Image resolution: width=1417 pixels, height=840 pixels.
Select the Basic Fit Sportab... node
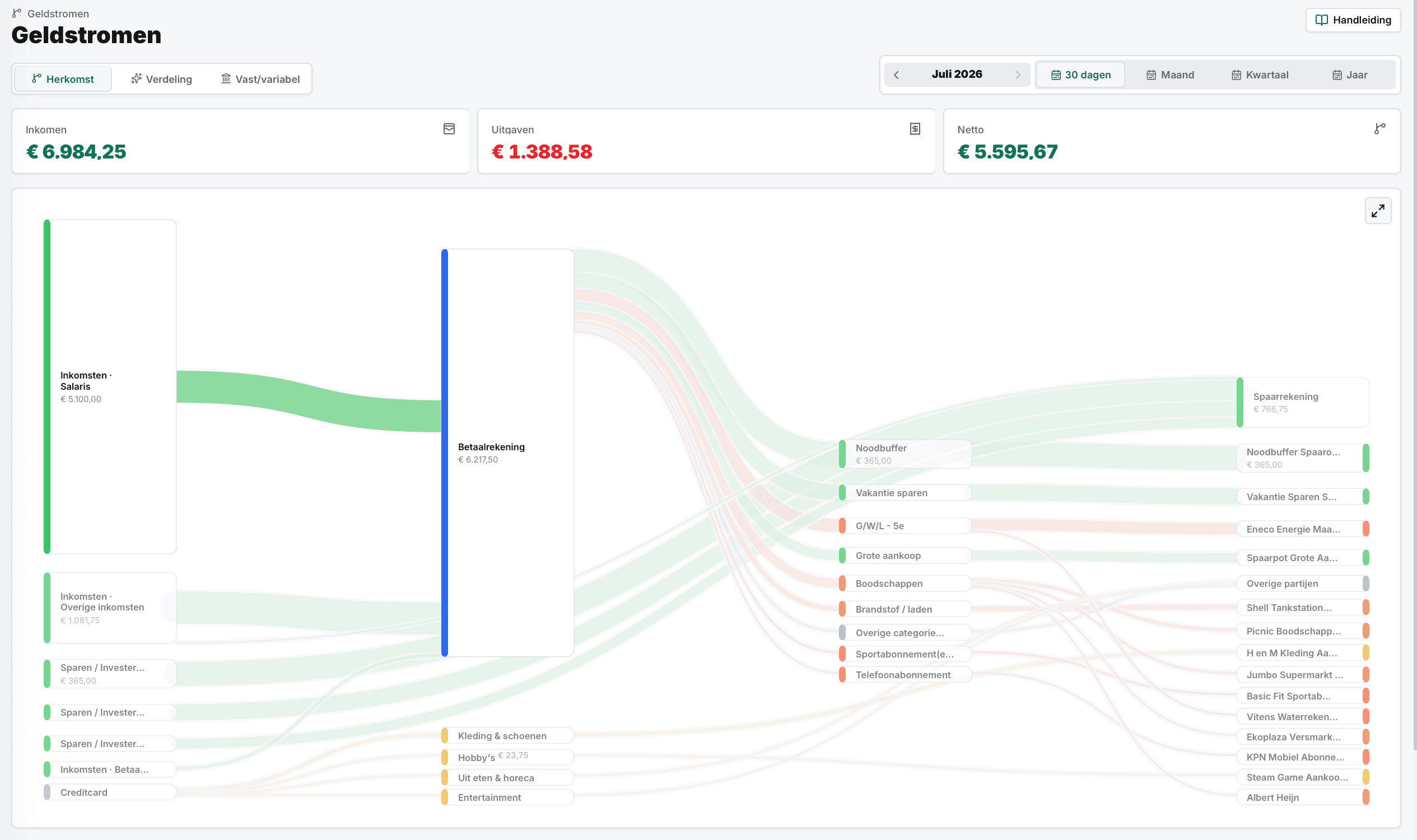pos(1303,696)
